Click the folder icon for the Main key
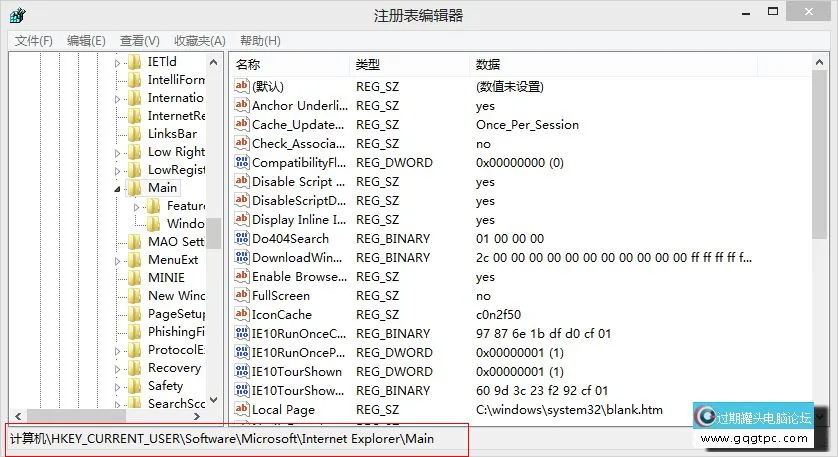This screenshot has height=457, width=838. (x=135, y=187)
